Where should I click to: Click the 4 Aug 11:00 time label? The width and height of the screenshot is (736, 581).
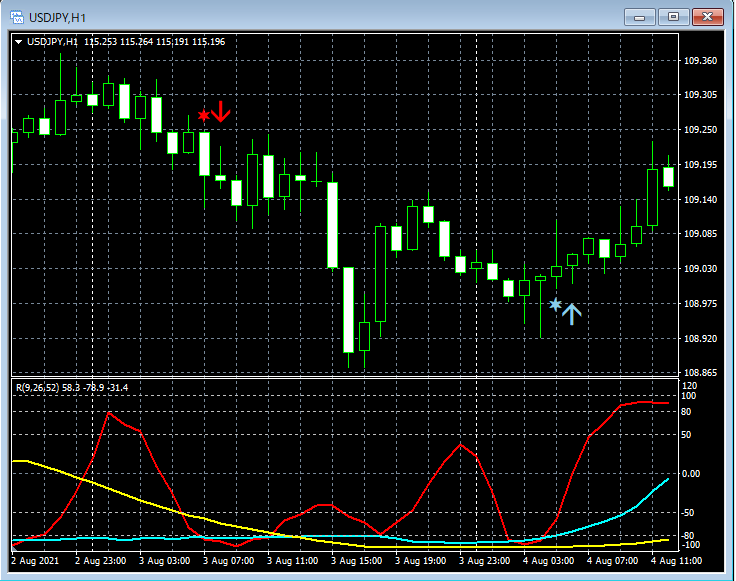[x=676, y=561]
